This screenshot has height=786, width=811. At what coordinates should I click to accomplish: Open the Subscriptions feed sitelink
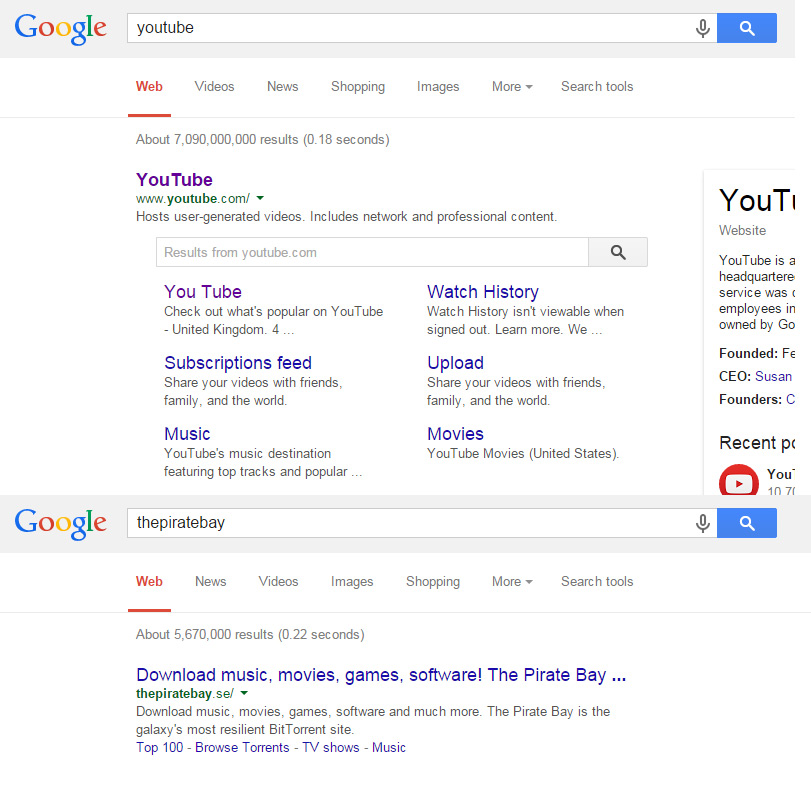coord(238,363)
